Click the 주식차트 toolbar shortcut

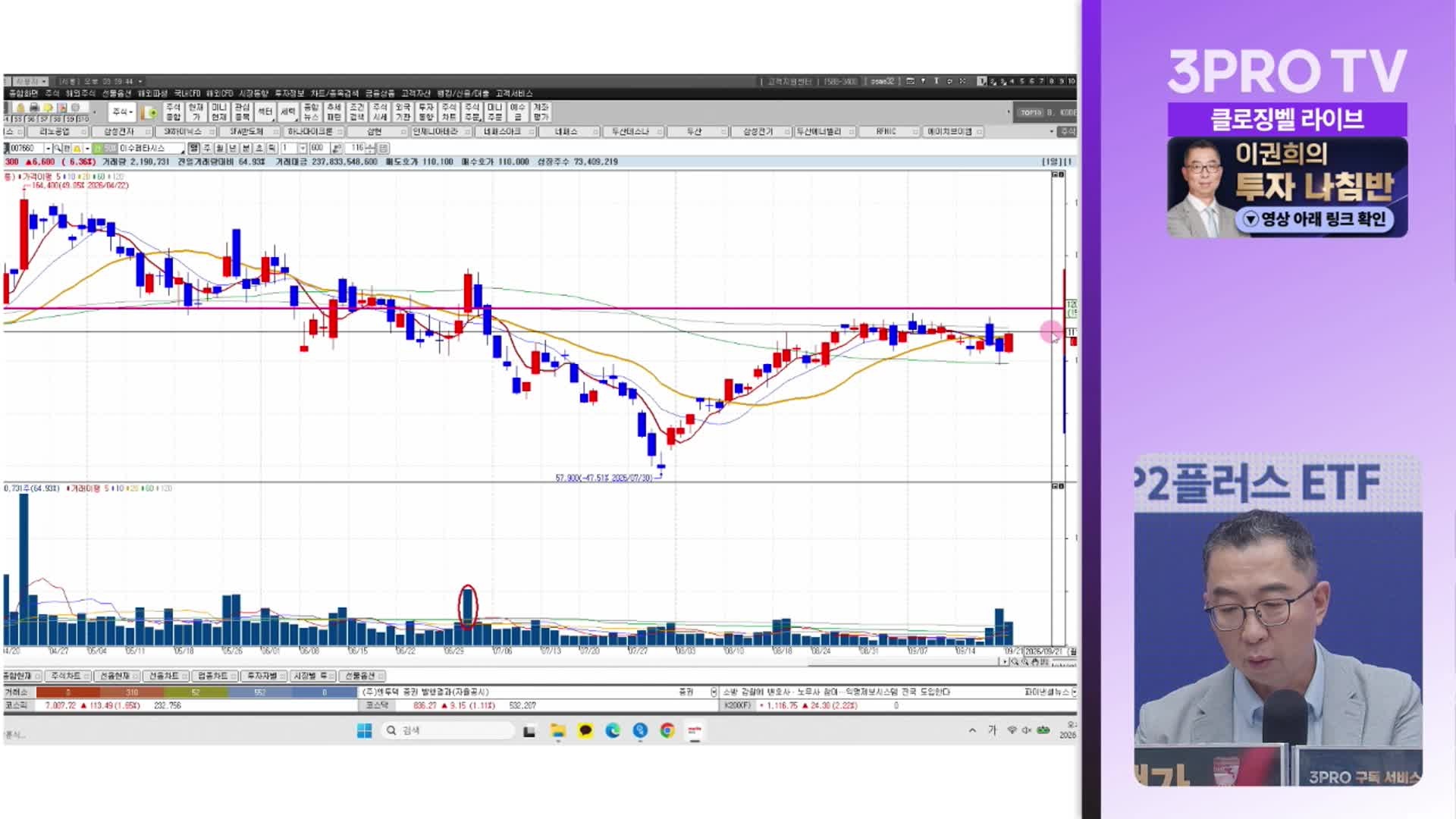[x=449, y=112]
